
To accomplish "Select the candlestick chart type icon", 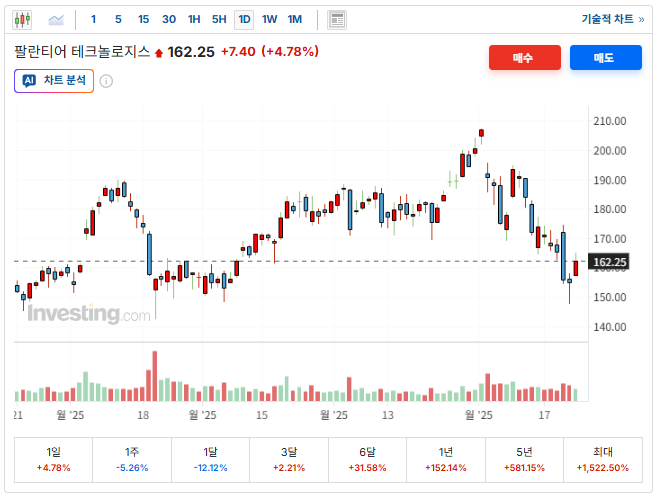I will point(22,20).
